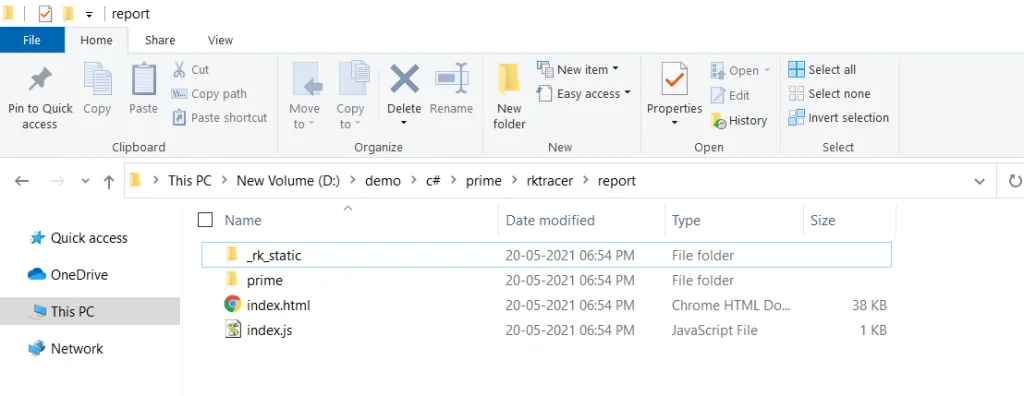Toggle the select-all items checkbox

point(205,220)
